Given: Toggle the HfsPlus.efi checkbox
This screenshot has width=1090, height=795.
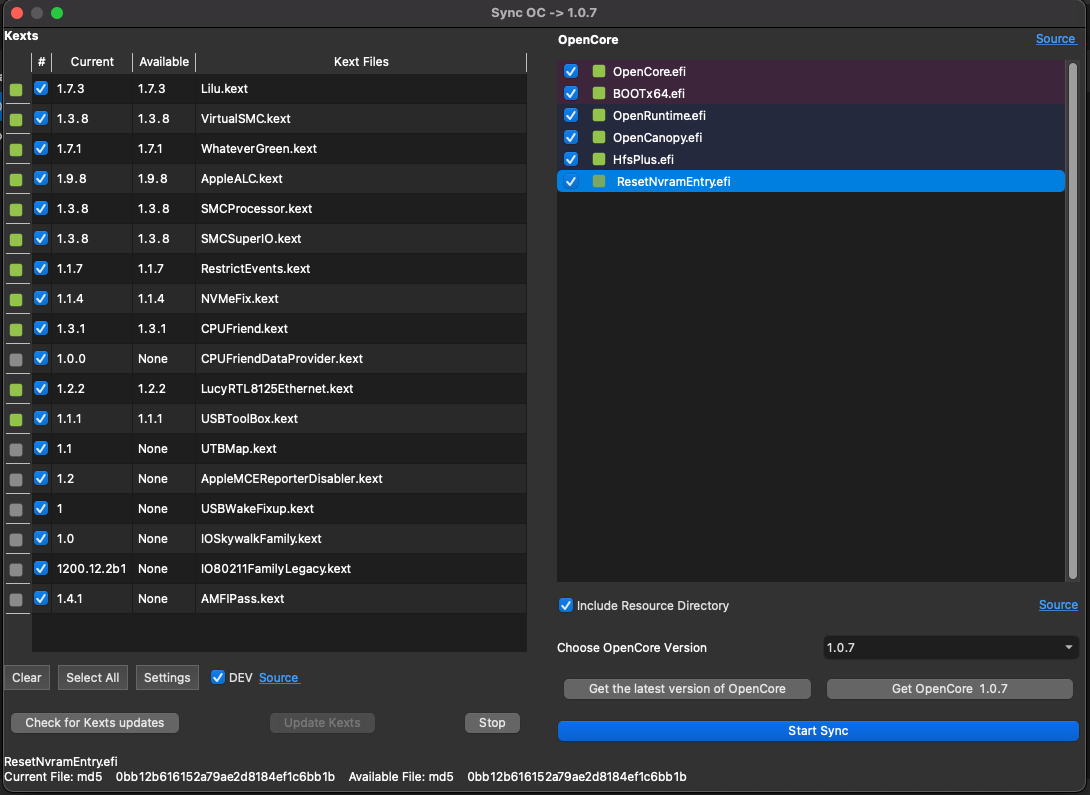Looking at the screenshot, I should [x=571, y=159].
